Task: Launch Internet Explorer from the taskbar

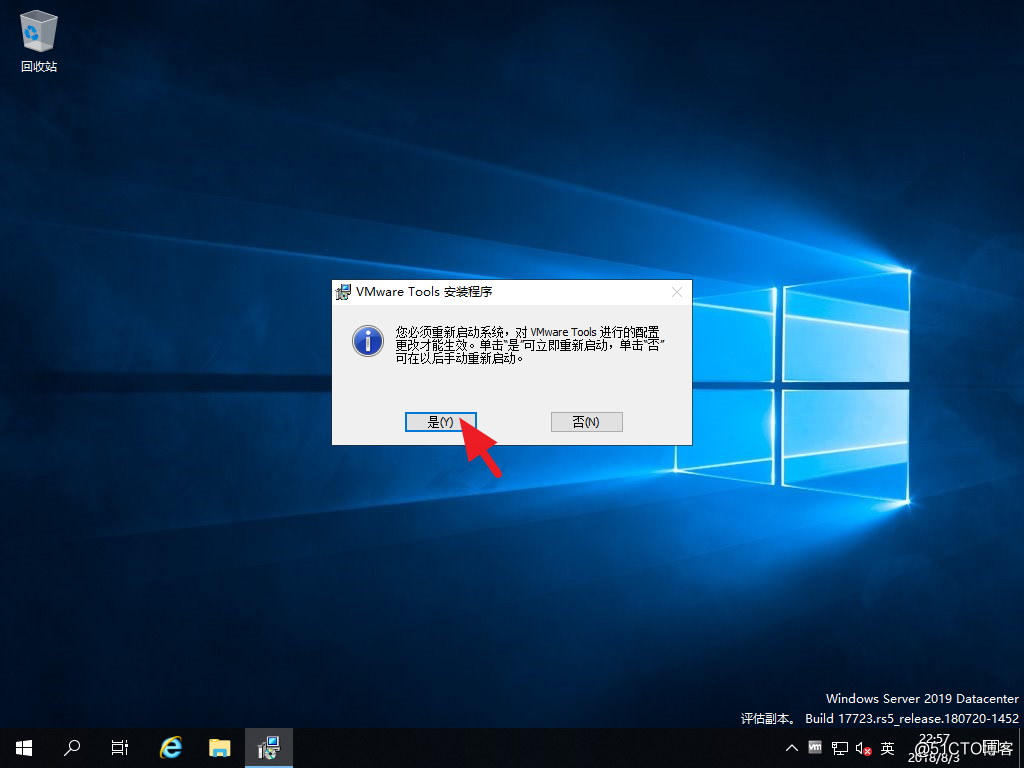Action: tap(171, 748)
